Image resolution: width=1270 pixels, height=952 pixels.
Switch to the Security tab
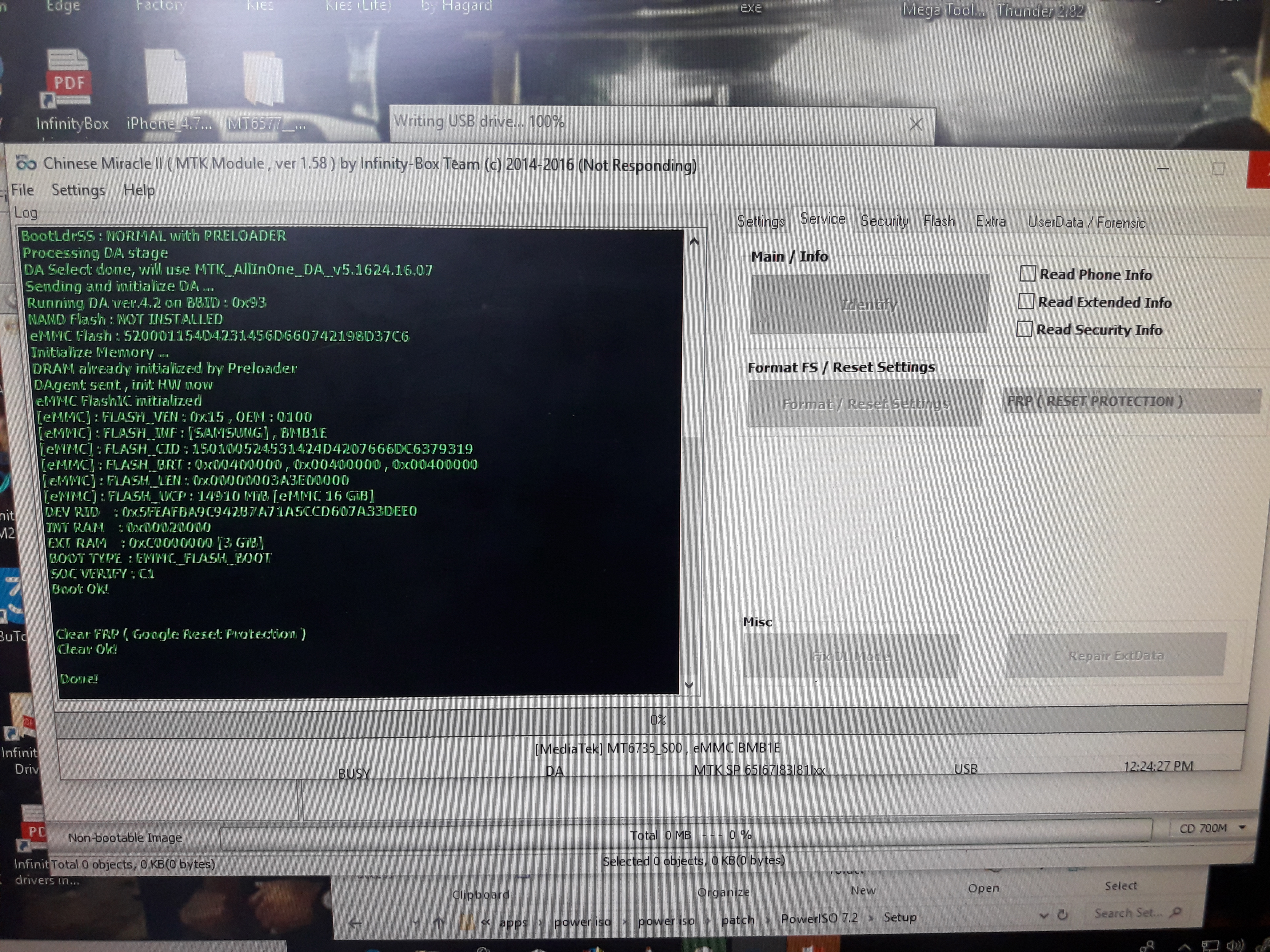(x=884, y=221)
